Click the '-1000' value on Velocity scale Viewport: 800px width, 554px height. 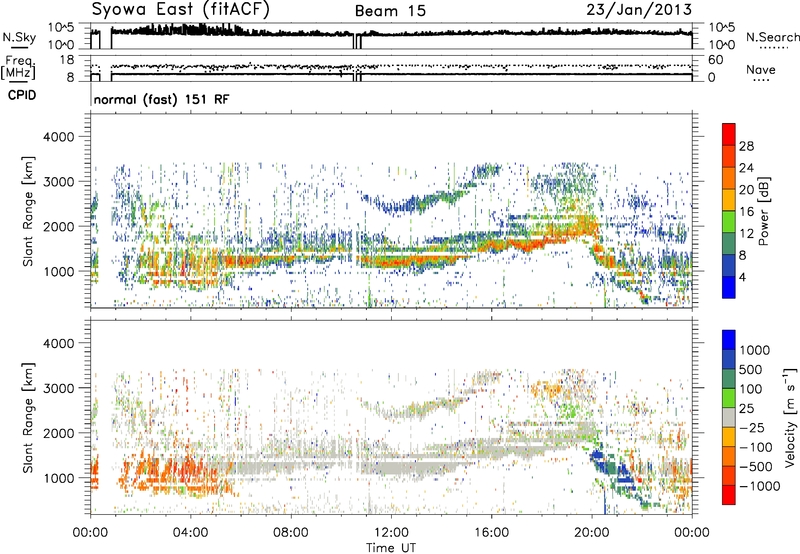tap(760, 486)
